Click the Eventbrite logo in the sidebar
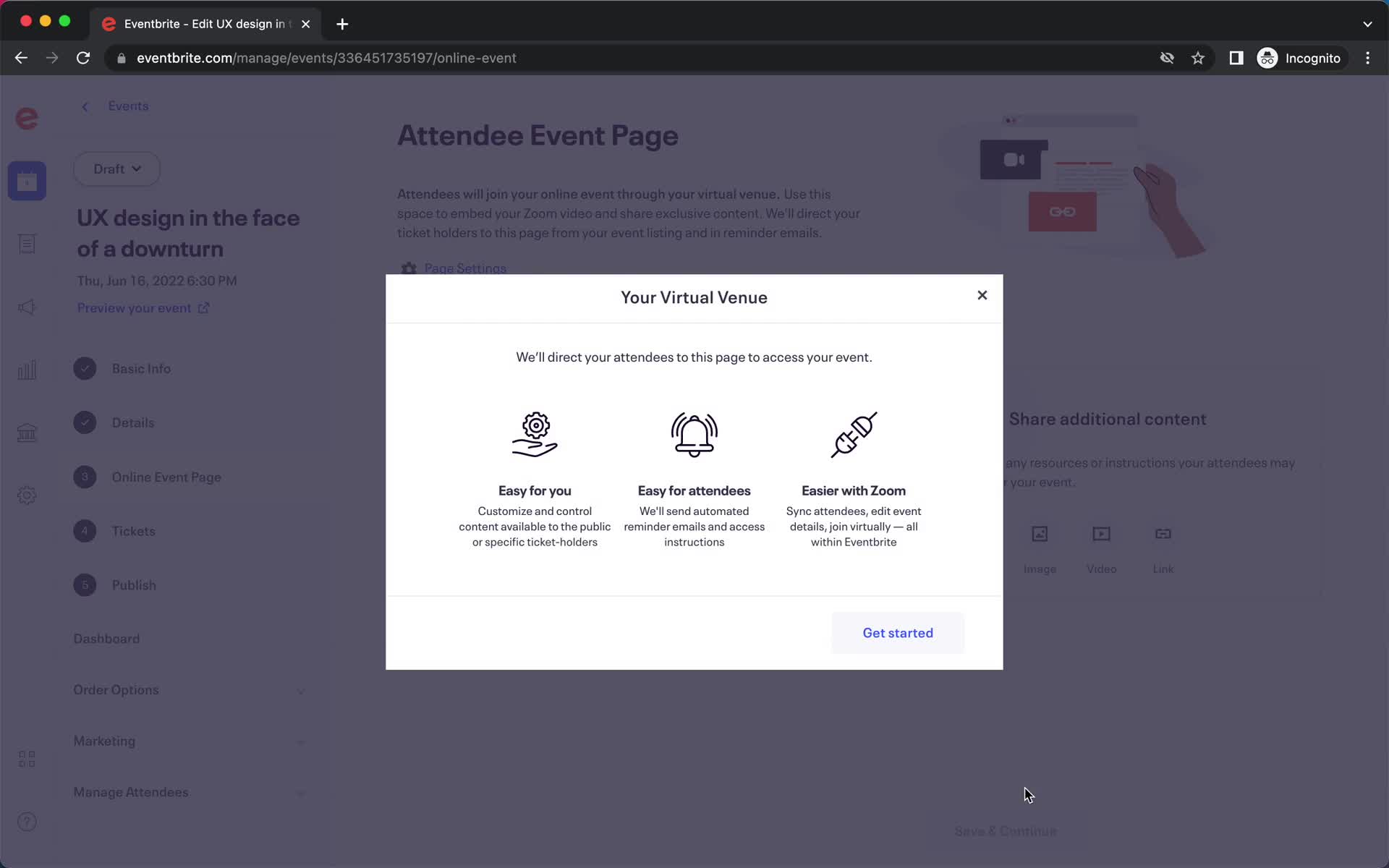The width and height of the screenshot is (1389, 868). (27, 118)
